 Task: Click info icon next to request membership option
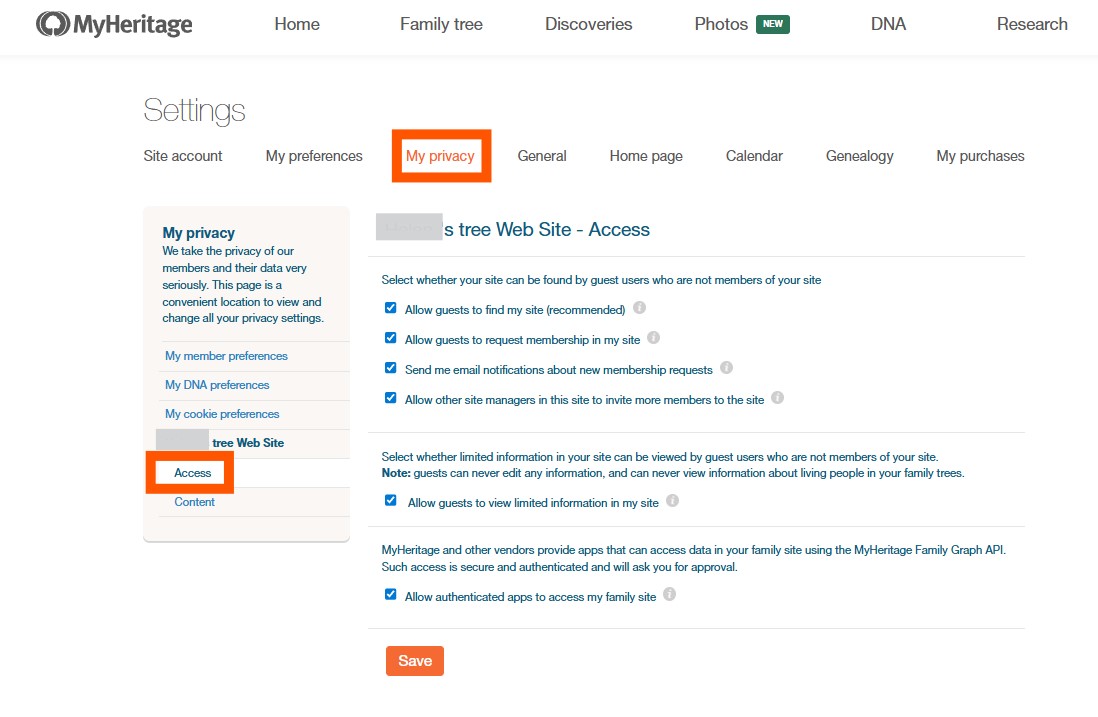pos(654,338)
